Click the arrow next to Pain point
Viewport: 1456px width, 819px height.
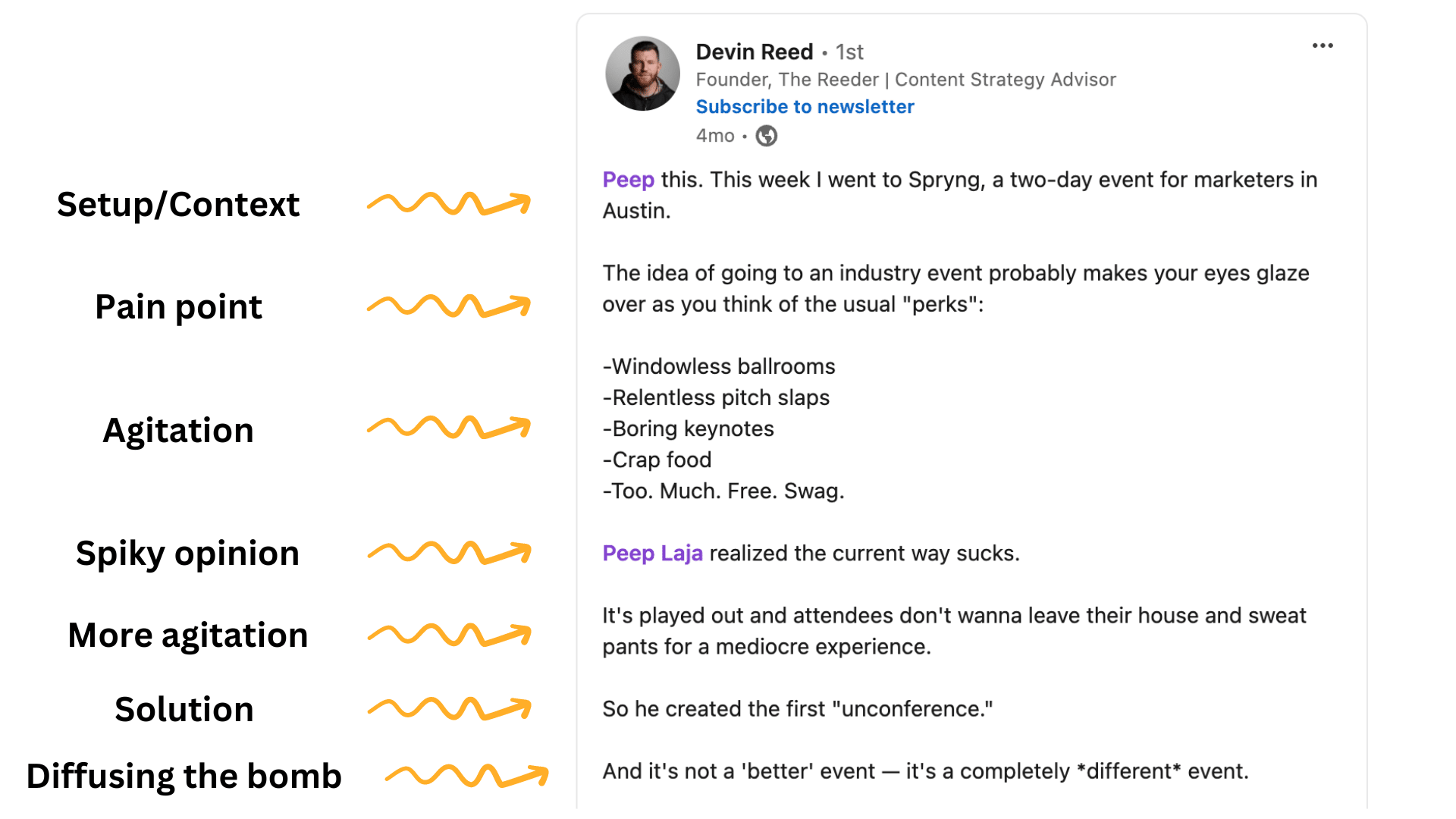[x=449, y=306]
